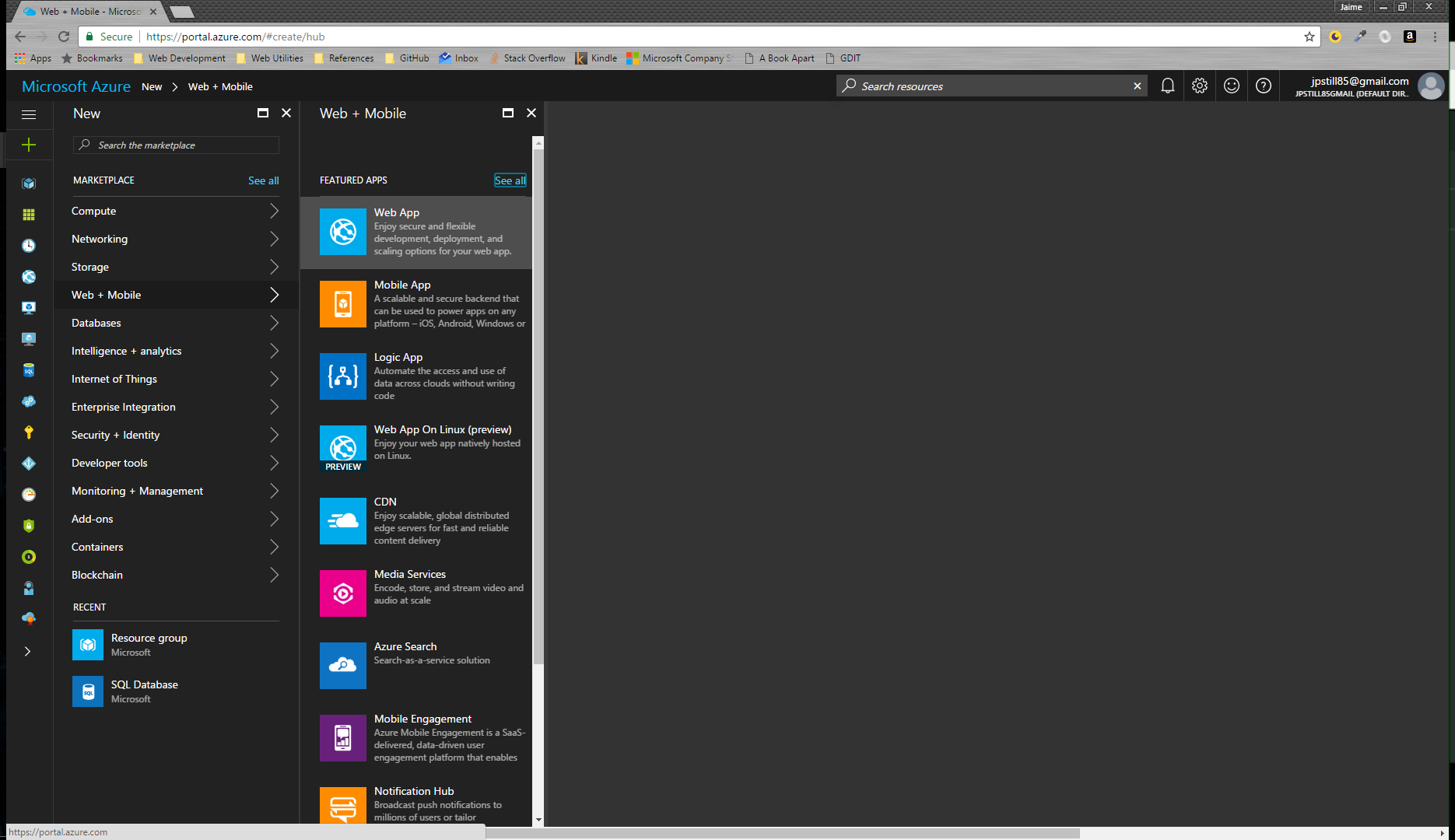Expand the Databases category chevron
The width and height of the screenshot is (1455, 840).
point(274,323)
